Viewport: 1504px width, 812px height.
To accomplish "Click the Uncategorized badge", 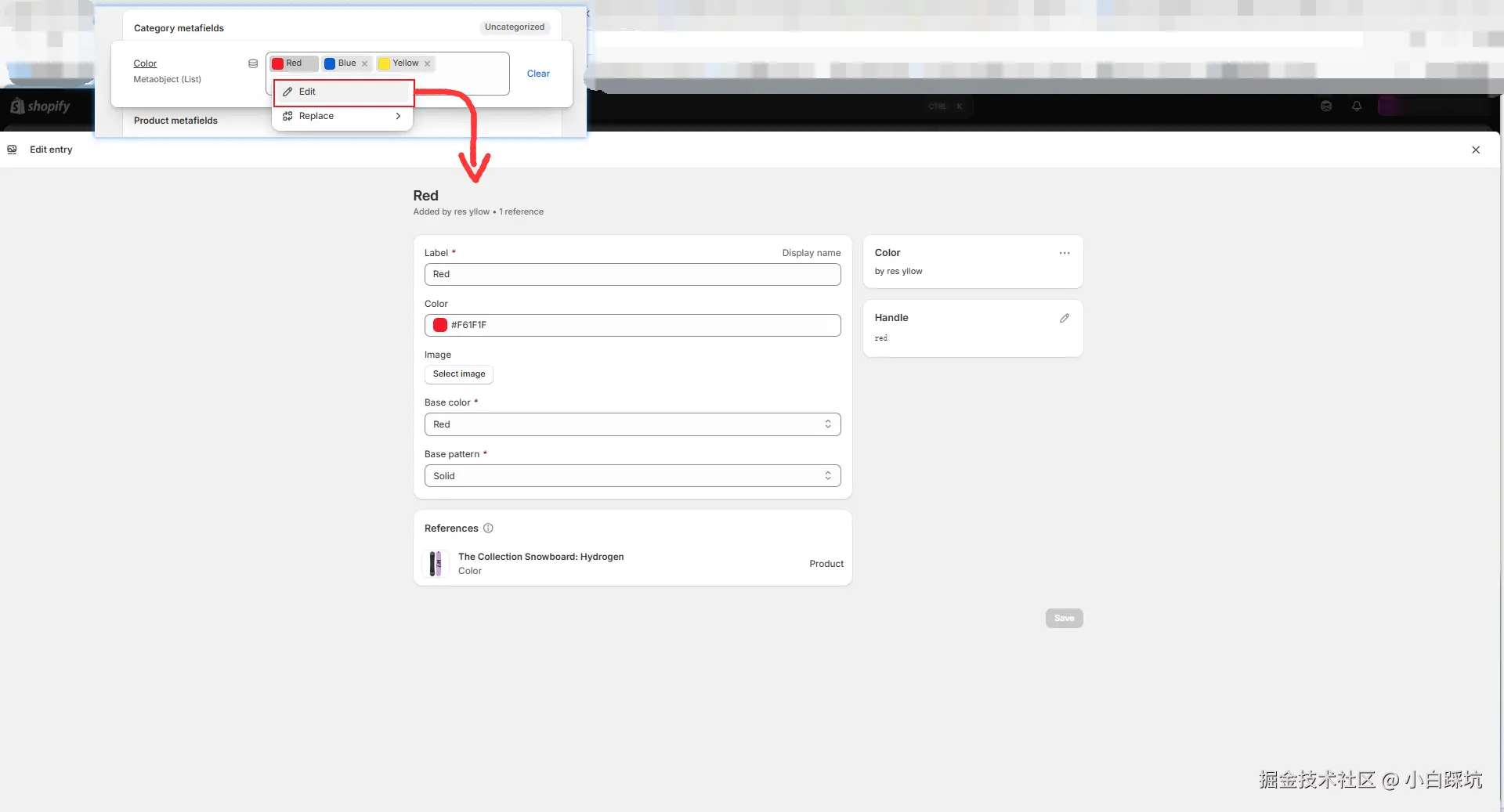I will coord(514,27).
